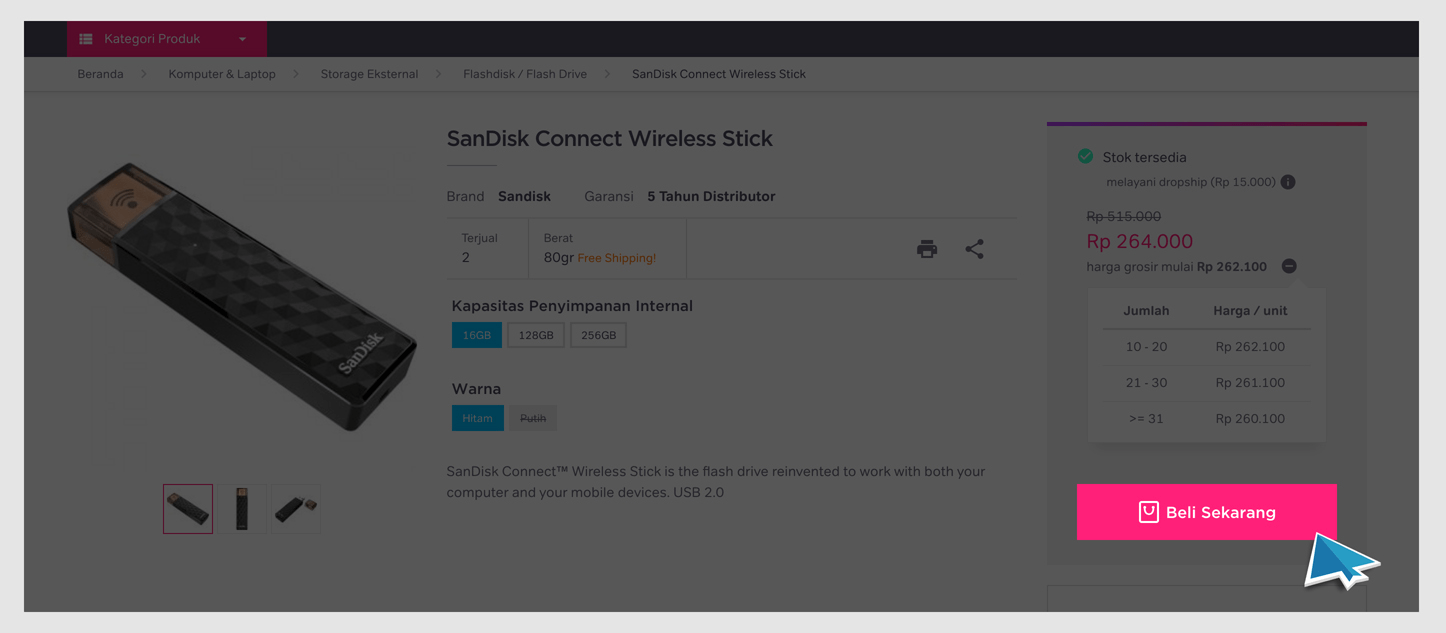Select 16GB storage capacity
Screen dimensions: 1446x633
(x=476, y=335)
